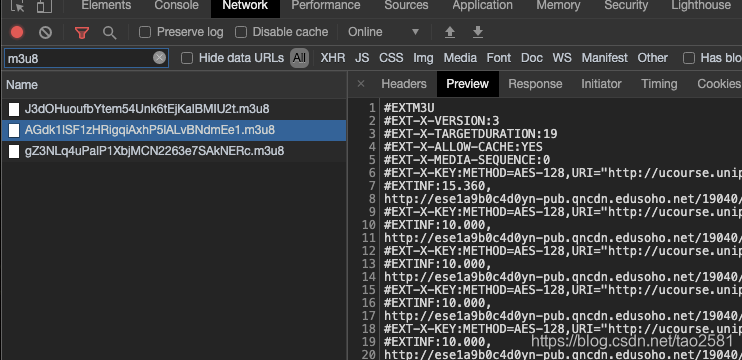The image size is (742, 360).
Task: Open the Headers tab of request
Action: coord(404,84)
